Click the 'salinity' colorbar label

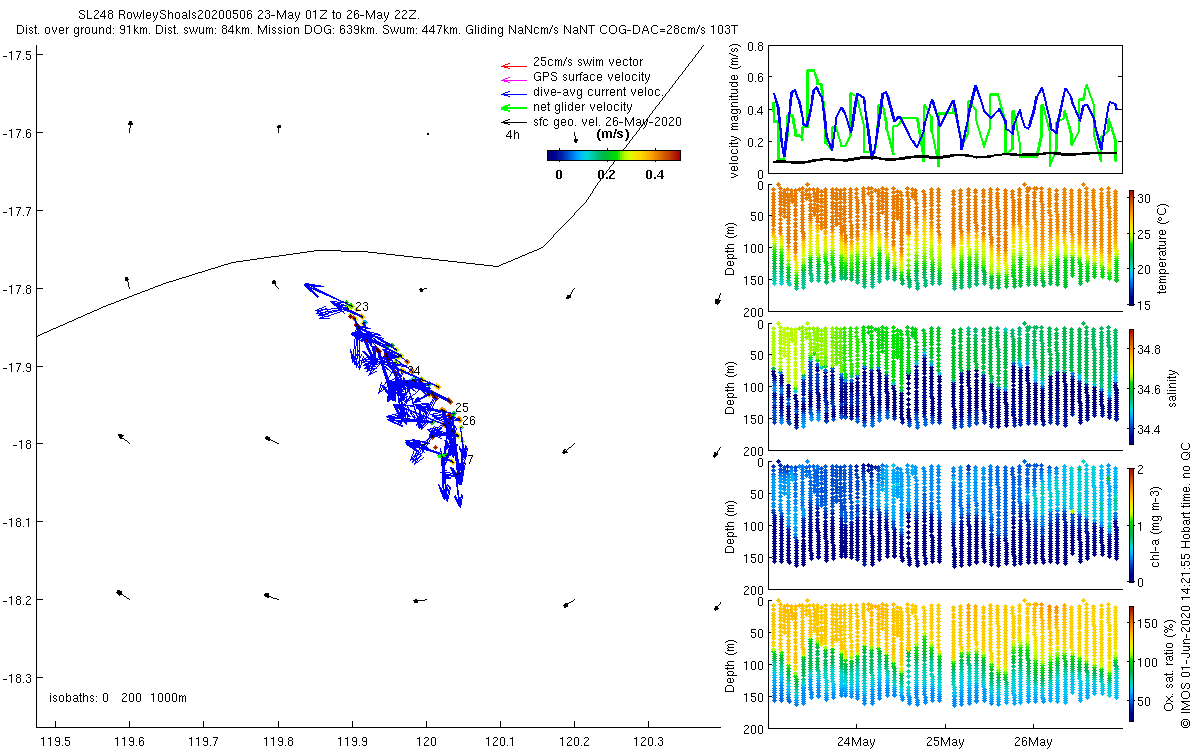pyautogui.click(x=1176, y=386)
